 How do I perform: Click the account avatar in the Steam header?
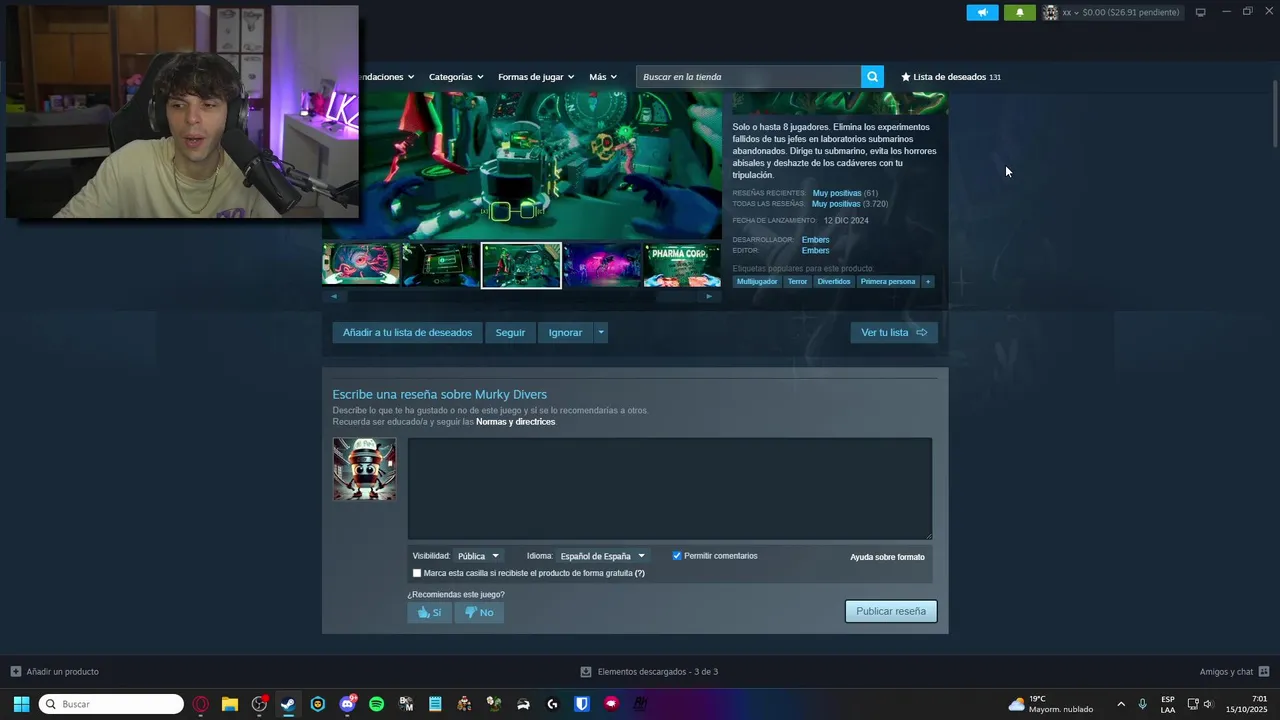coord(1050,12)
